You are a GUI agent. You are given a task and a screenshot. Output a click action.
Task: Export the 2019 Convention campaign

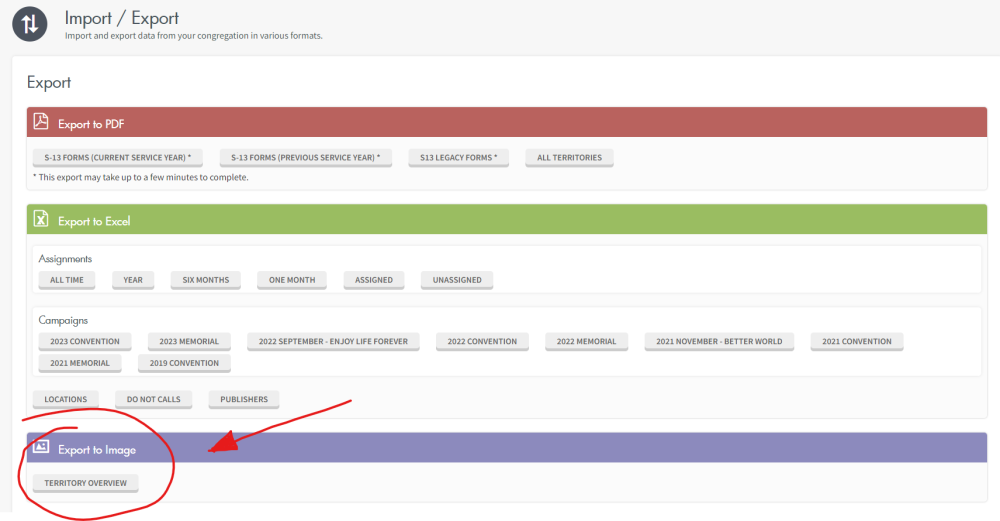pos(184,364)
